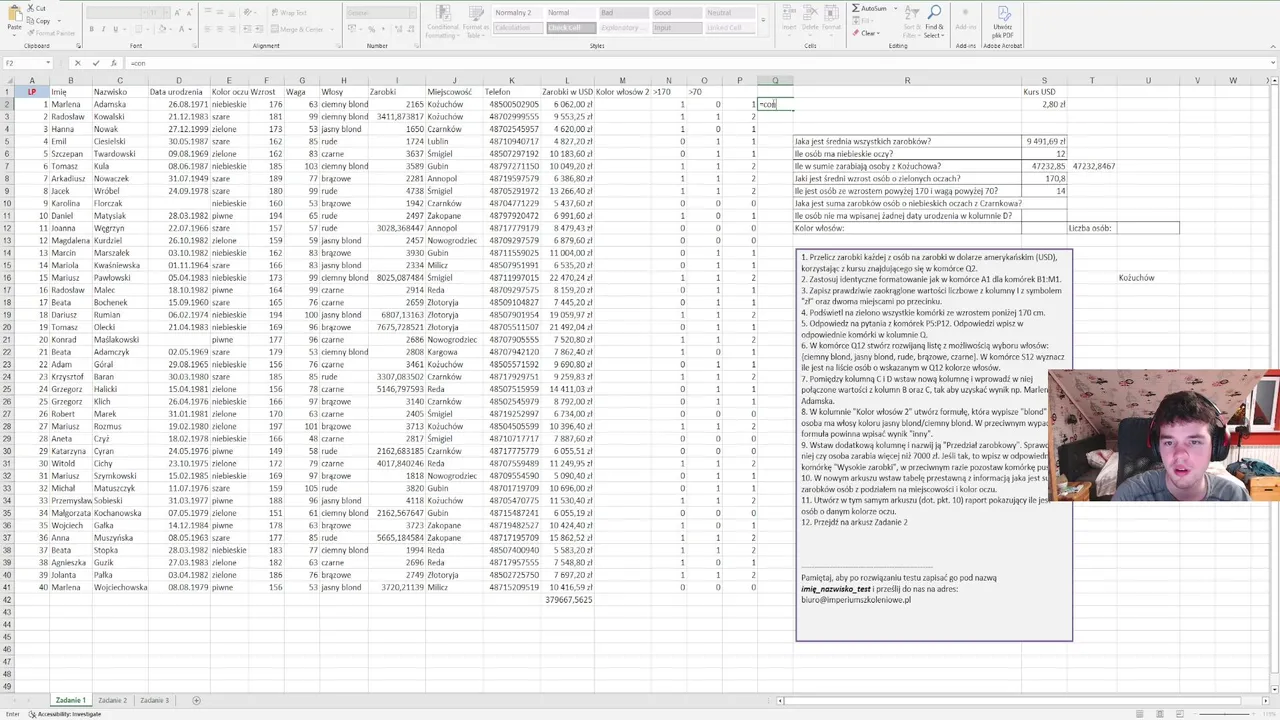The width and height of the screenshot is (1280, 720).
Task: Click cell 'Jaka jest średnia wszystkich zarobków?'
Action: [x=907, y=142]
